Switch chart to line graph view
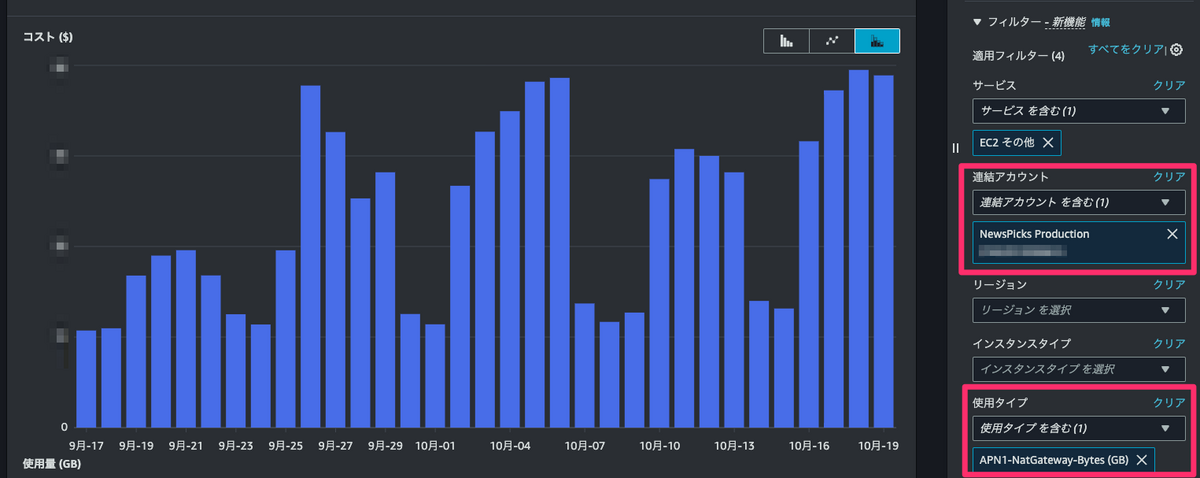Image resolution: width=1200 pixels, height=478 pixels. pos(832,41)
